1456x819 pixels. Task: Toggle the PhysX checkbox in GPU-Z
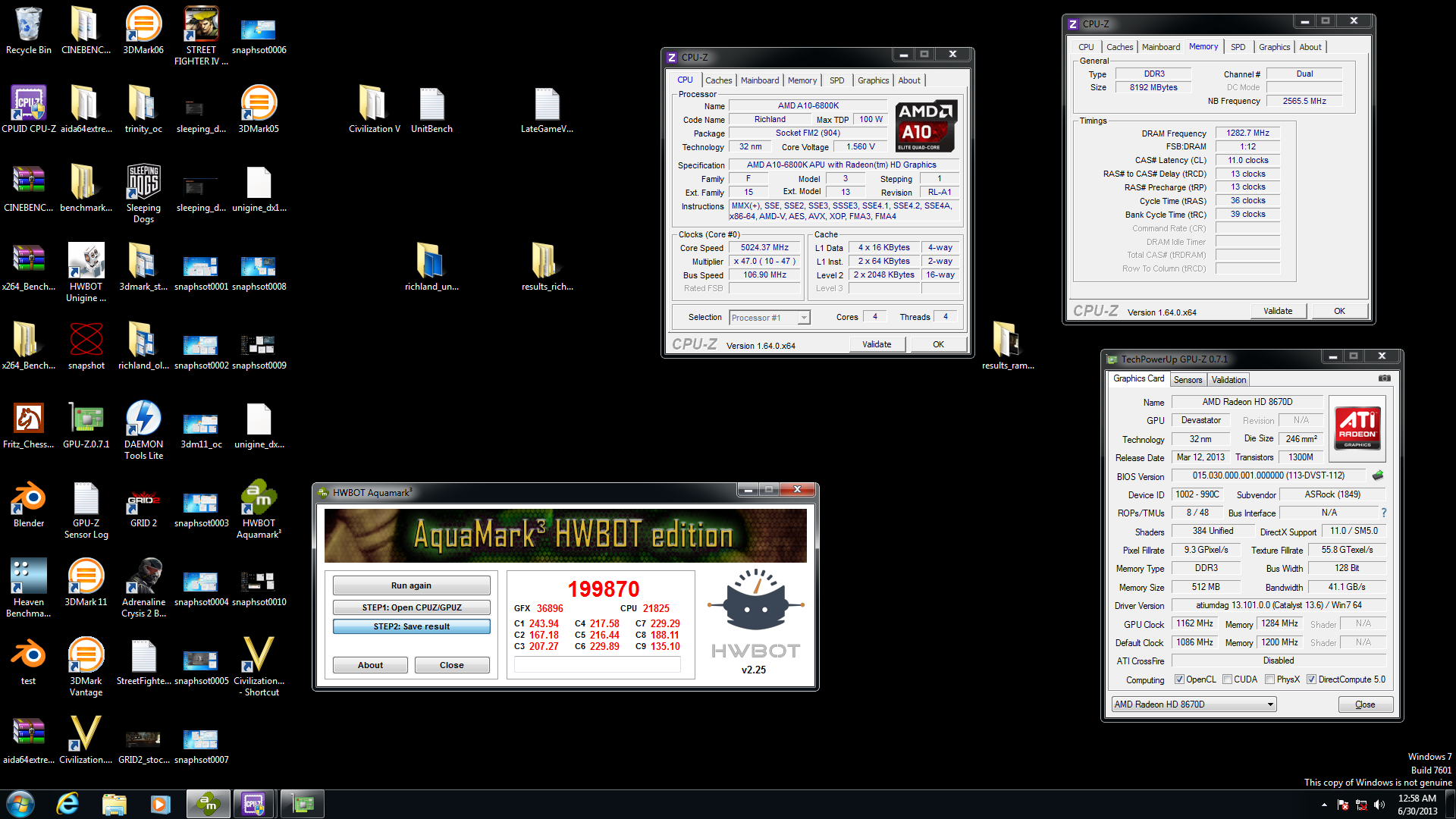(1269, 679)
